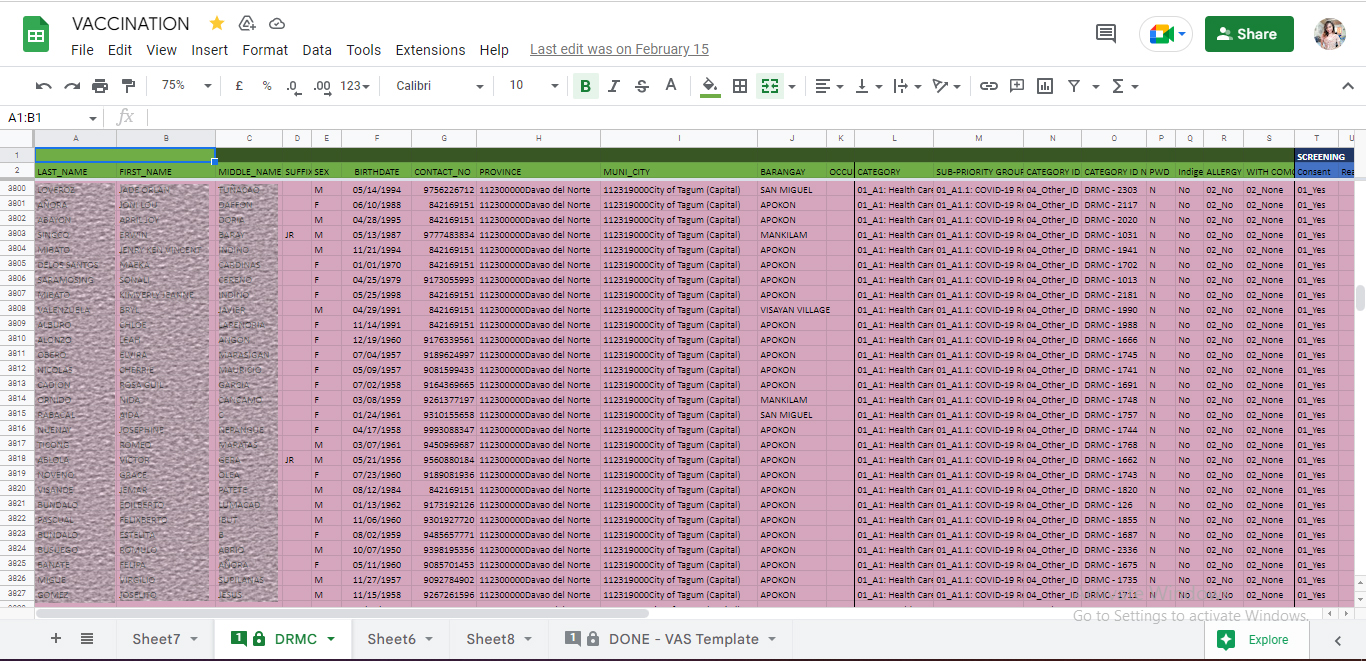Toggle bold formatting
Image resolution: width=1366 pixels, height=661 pixels.
[585, 86]
